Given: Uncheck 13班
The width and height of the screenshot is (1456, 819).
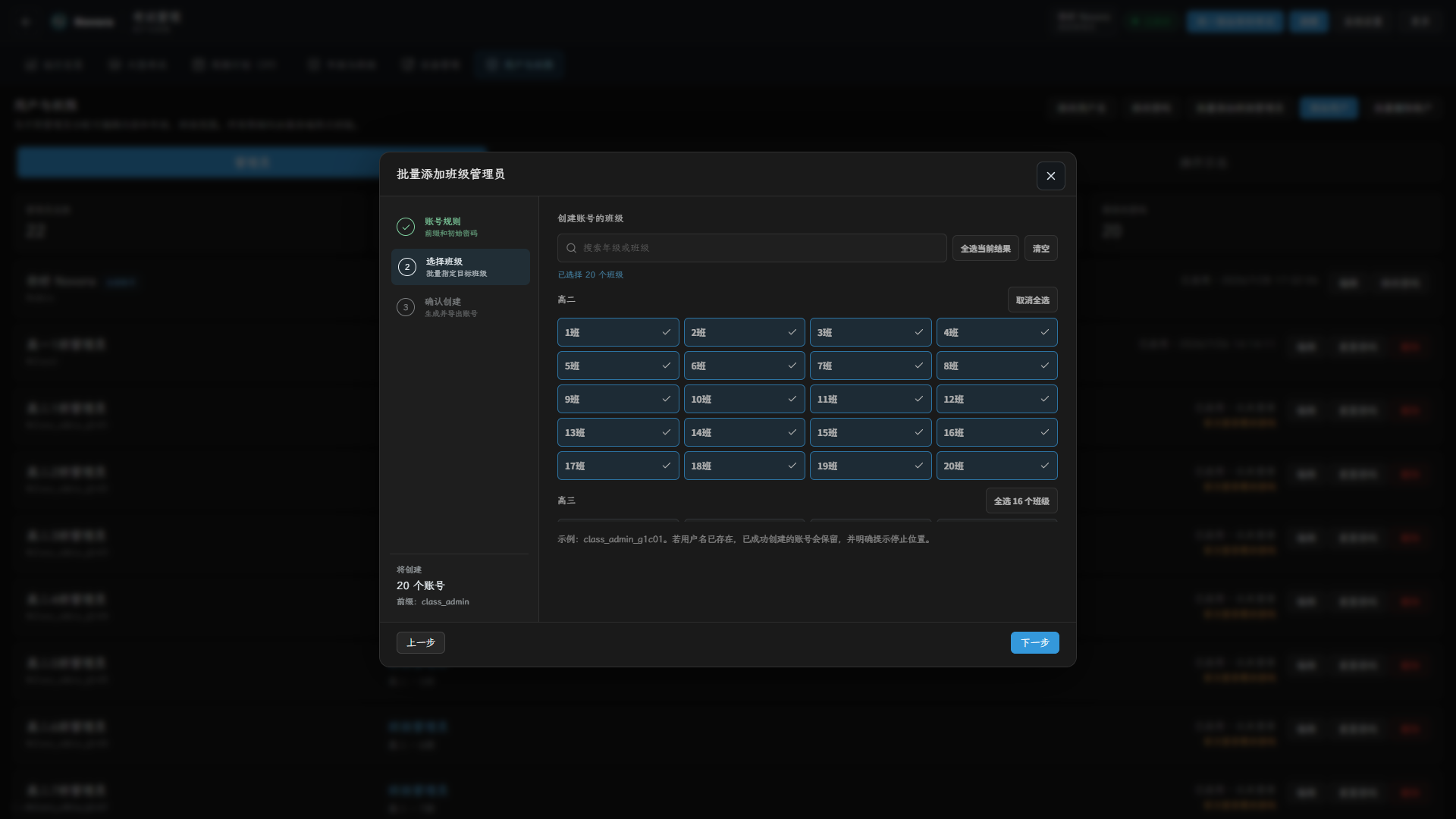Looking at the screenshot, I should point(618,432).
